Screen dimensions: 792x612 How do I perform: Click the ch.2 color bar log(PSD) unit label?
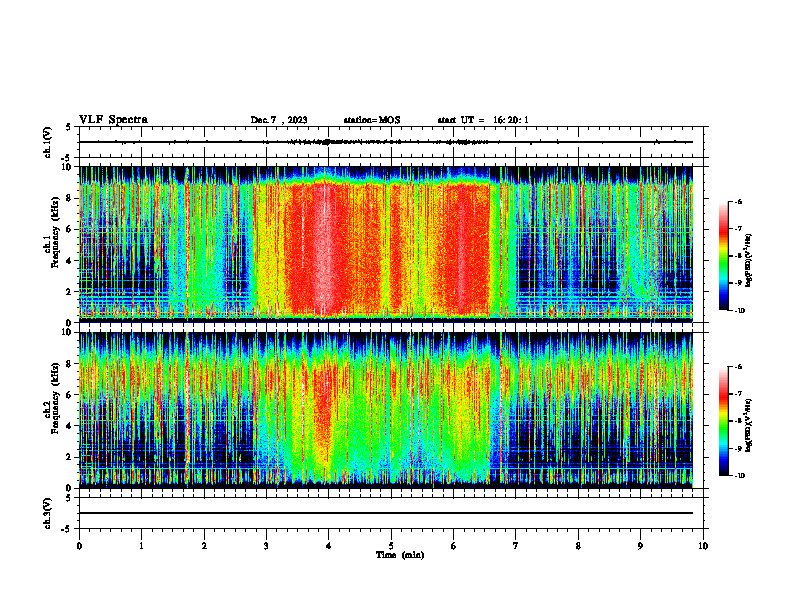pos(749,425)
